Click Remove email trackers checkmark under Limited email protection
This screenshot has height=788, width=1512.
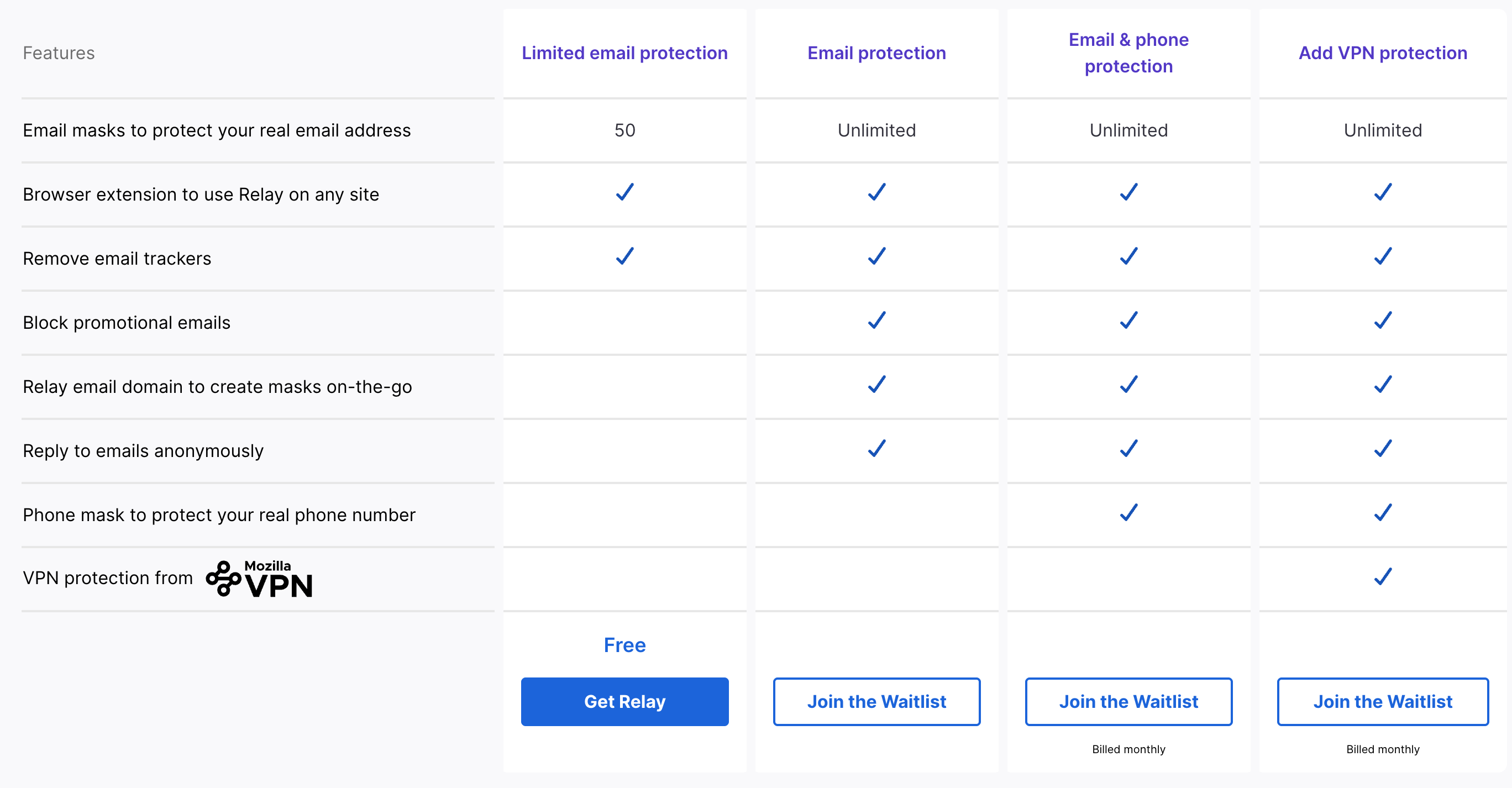(624, 256)
